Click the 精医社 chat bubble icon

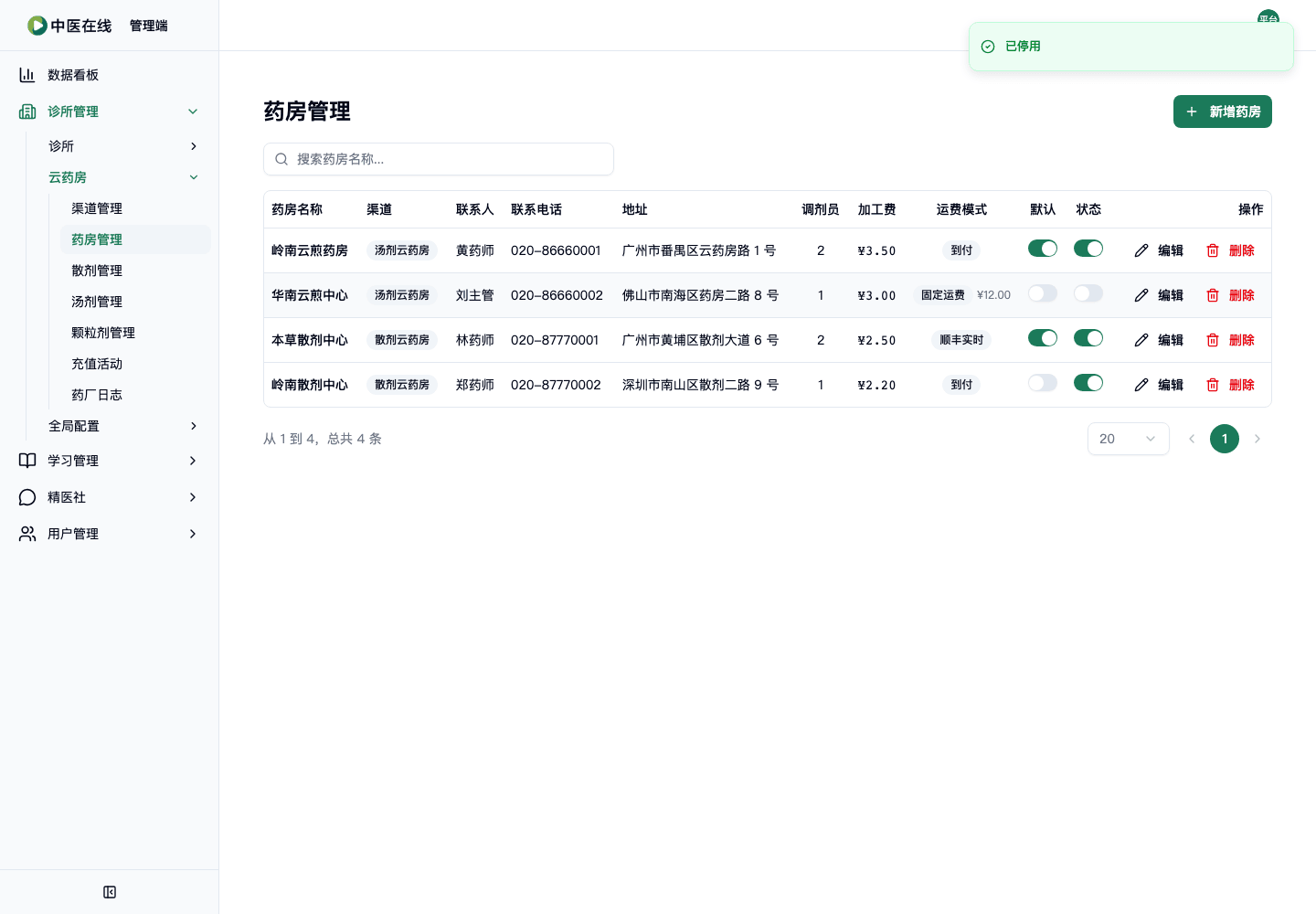coord(27,497)
